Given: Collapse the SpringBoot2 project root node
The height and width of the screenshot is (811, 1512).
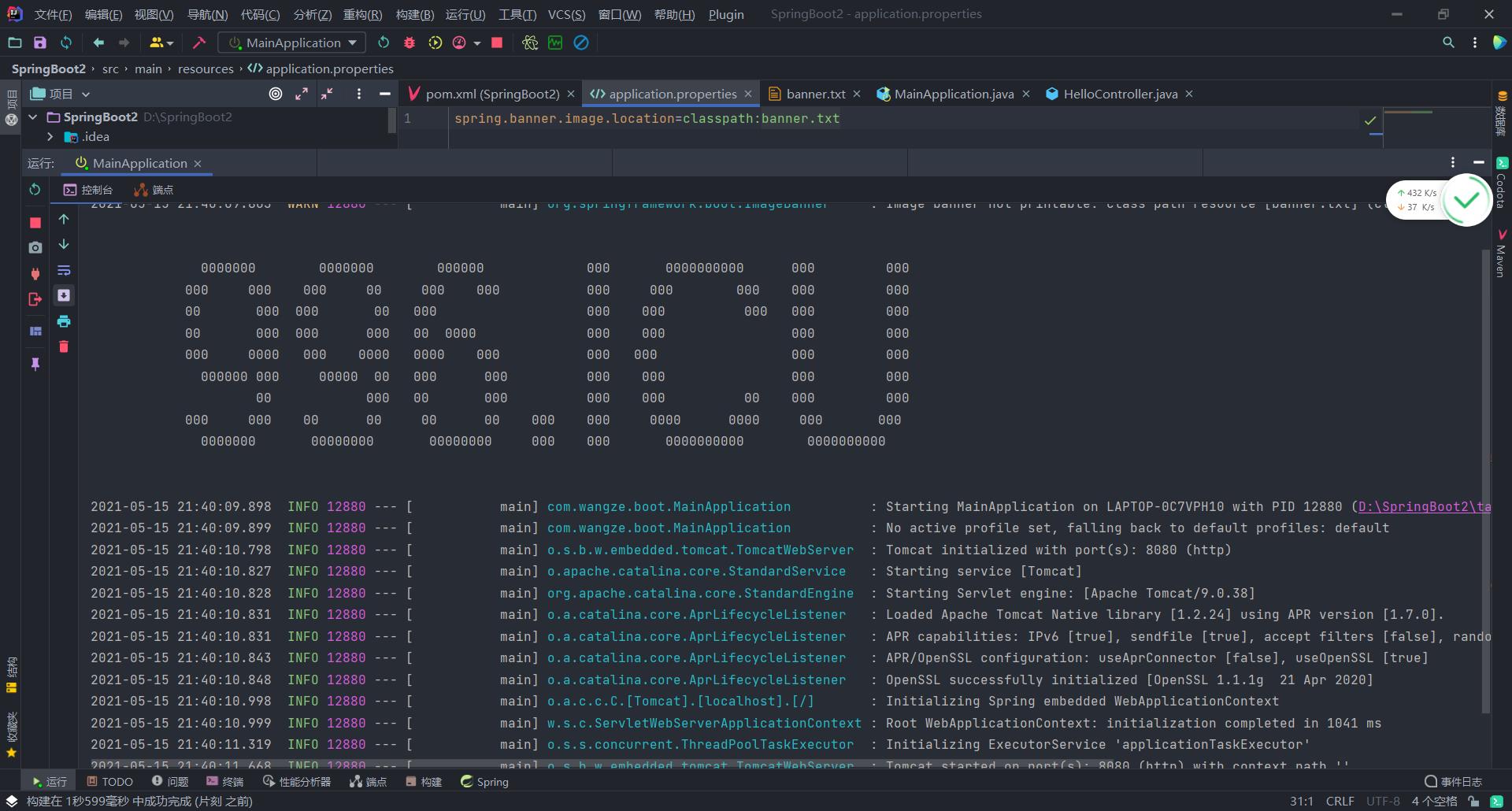Looking at the screenshot, I should point(33,117).
